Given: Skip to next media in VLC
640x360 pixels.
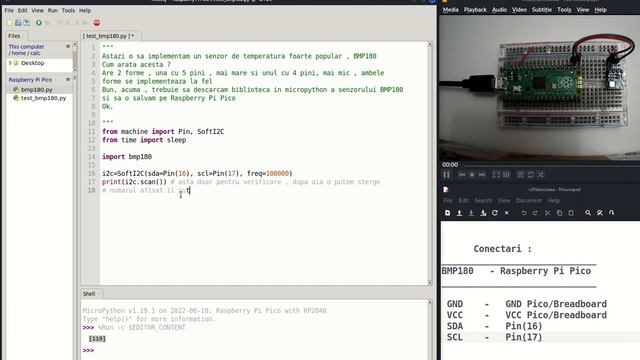Looking at the screenshot, I should [482, 175].
